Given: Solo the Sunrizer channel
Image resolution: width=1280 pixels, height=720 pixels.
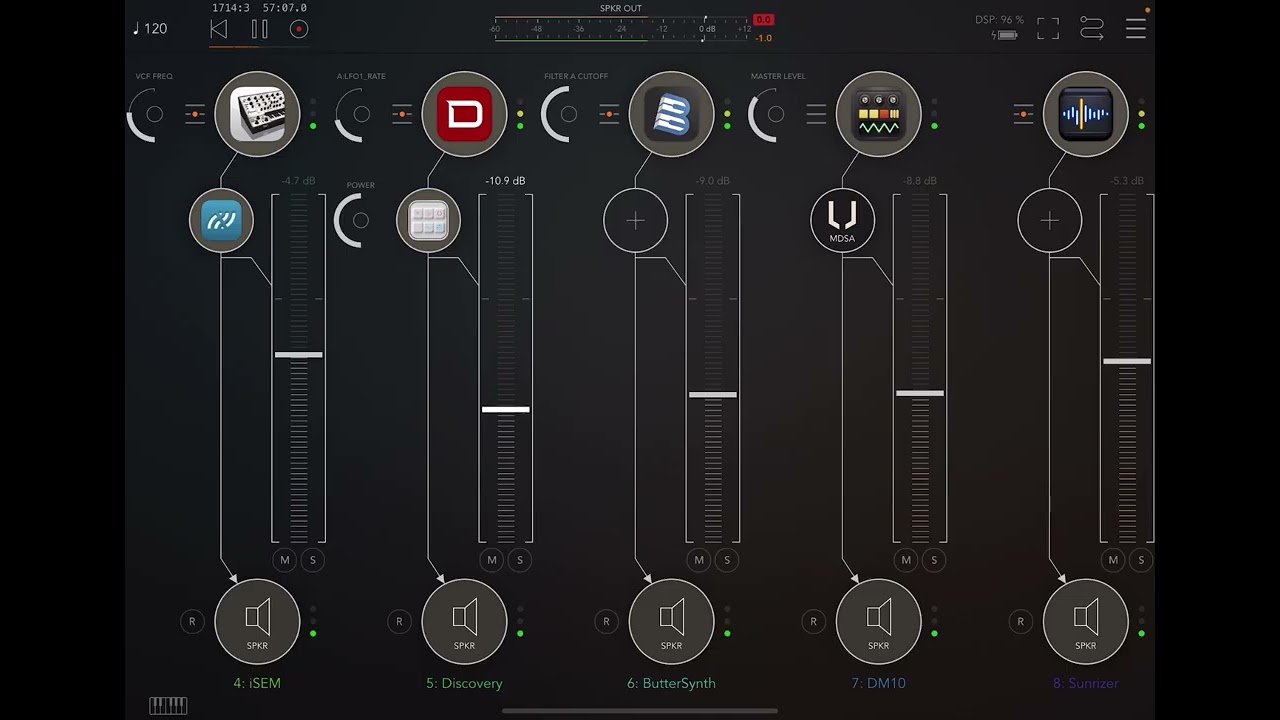Looking at the screenshot, I should pos(1141,560).
